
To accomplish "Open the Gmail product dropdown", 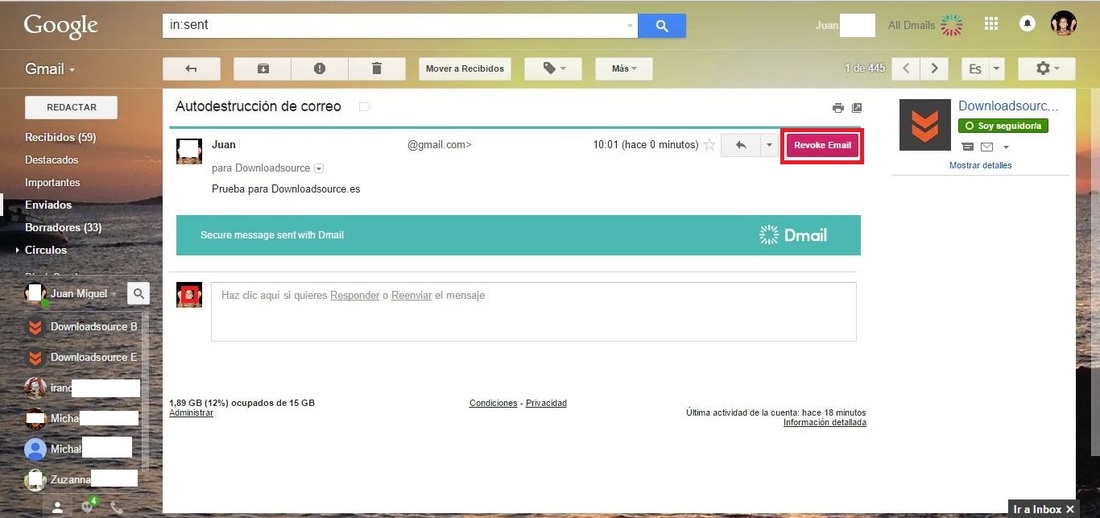I will coord(50,69).
